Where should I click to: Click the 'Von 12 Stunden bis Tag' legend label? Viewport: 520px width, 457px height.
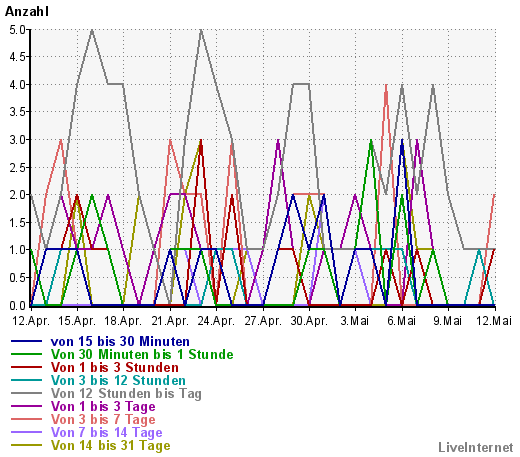(x=126, y=393)
